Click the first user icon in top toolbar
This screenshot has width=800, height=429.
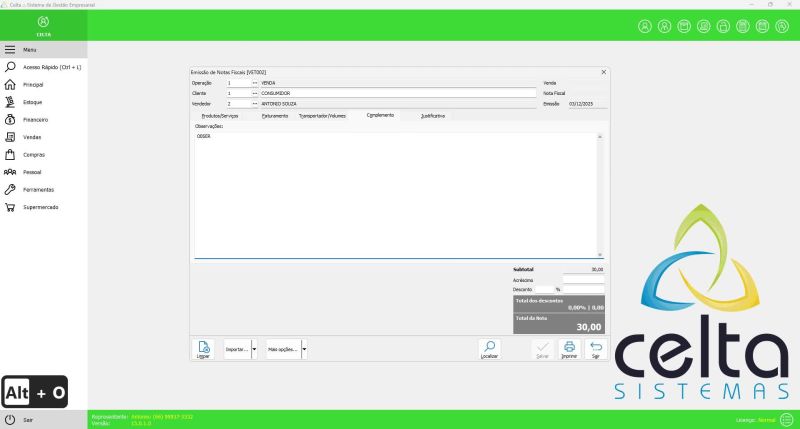pyautogui.click(x=645, y=26)
